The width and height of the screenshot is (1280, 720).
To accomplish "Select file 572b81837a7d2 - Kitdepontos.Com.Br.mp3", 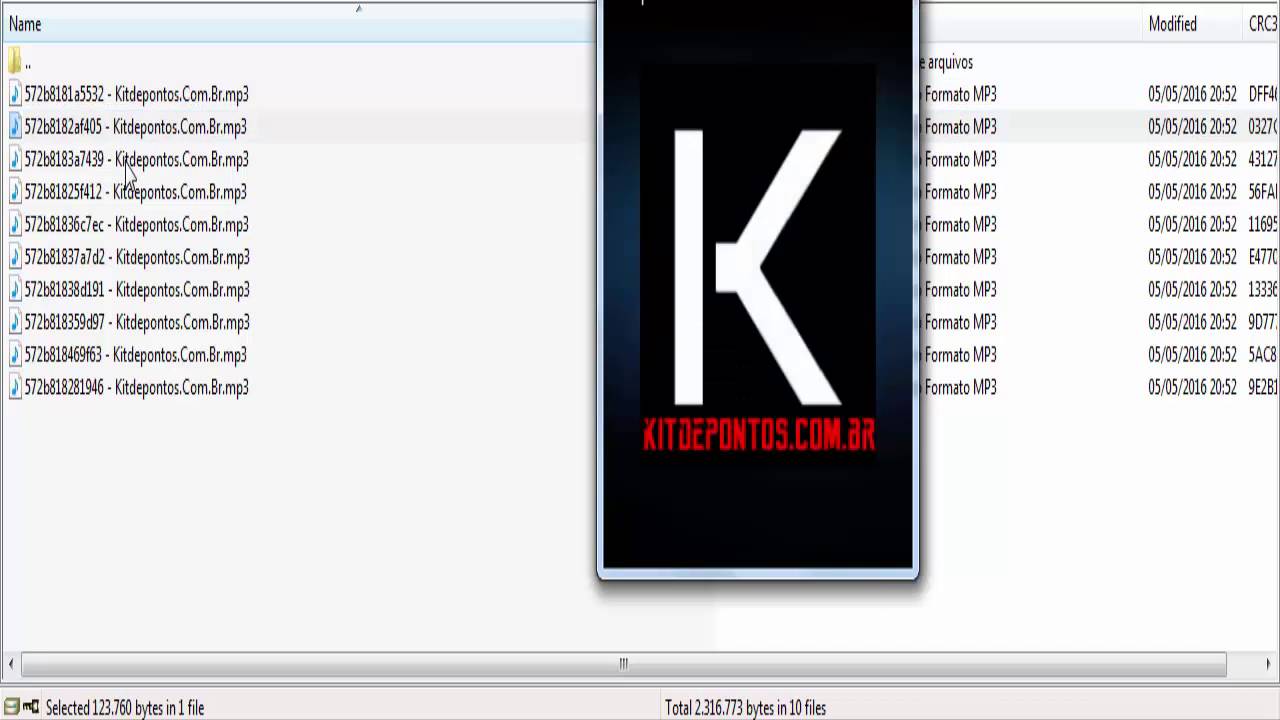I will (x=137, y=257).
